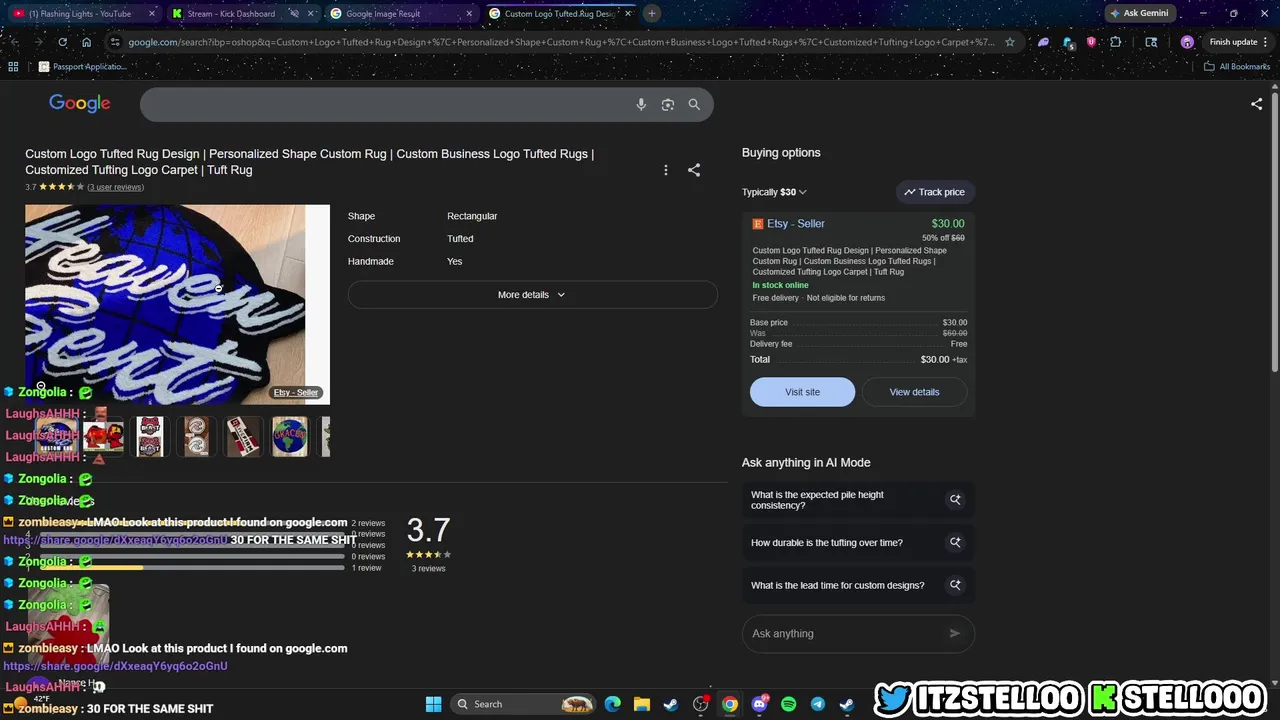Open the 3 user reviews link
Screen dimensions: 1280x720
(x=115, y=187)
